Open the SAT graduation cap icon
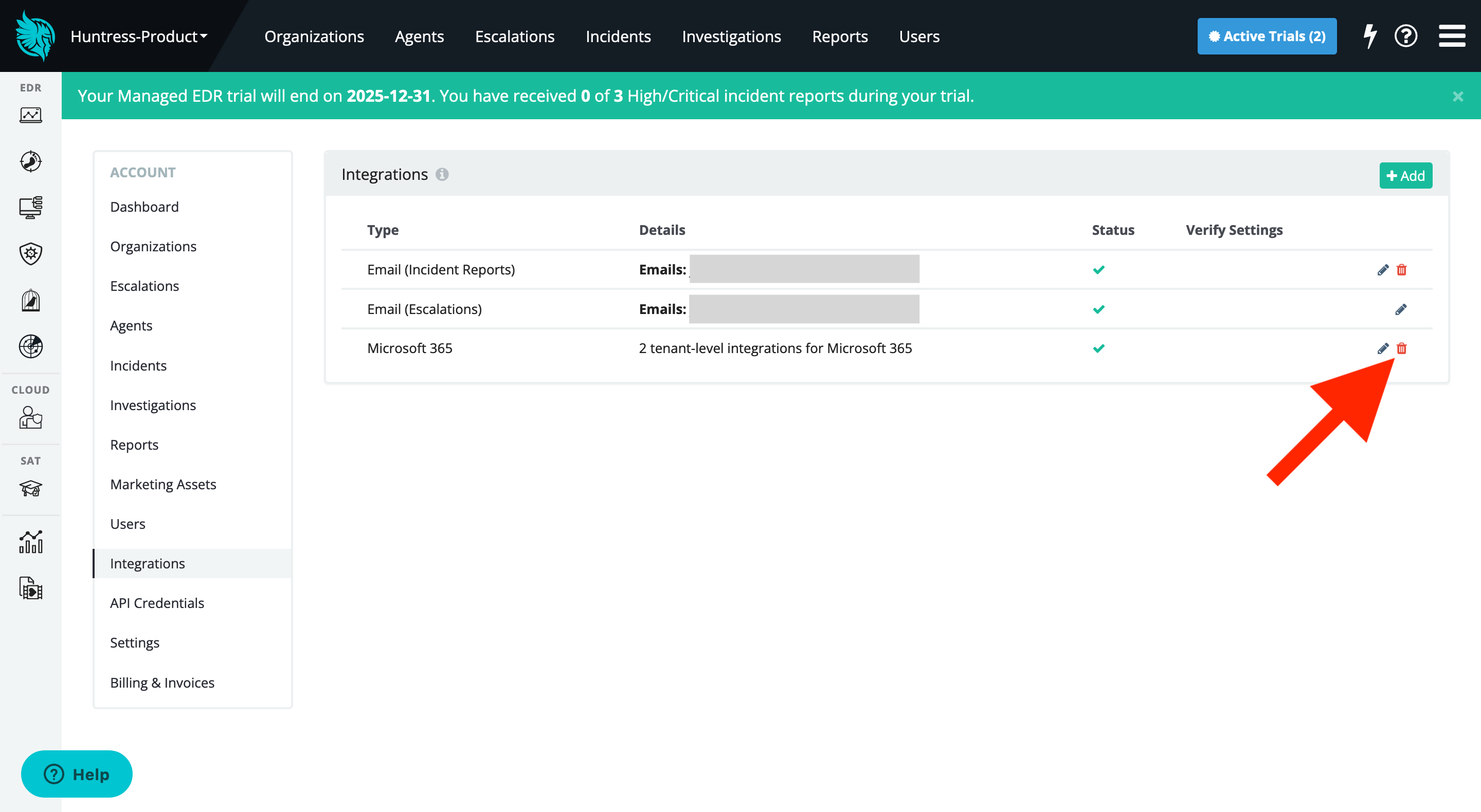This screenshot has width=1481, height=812. coord(30,488)
